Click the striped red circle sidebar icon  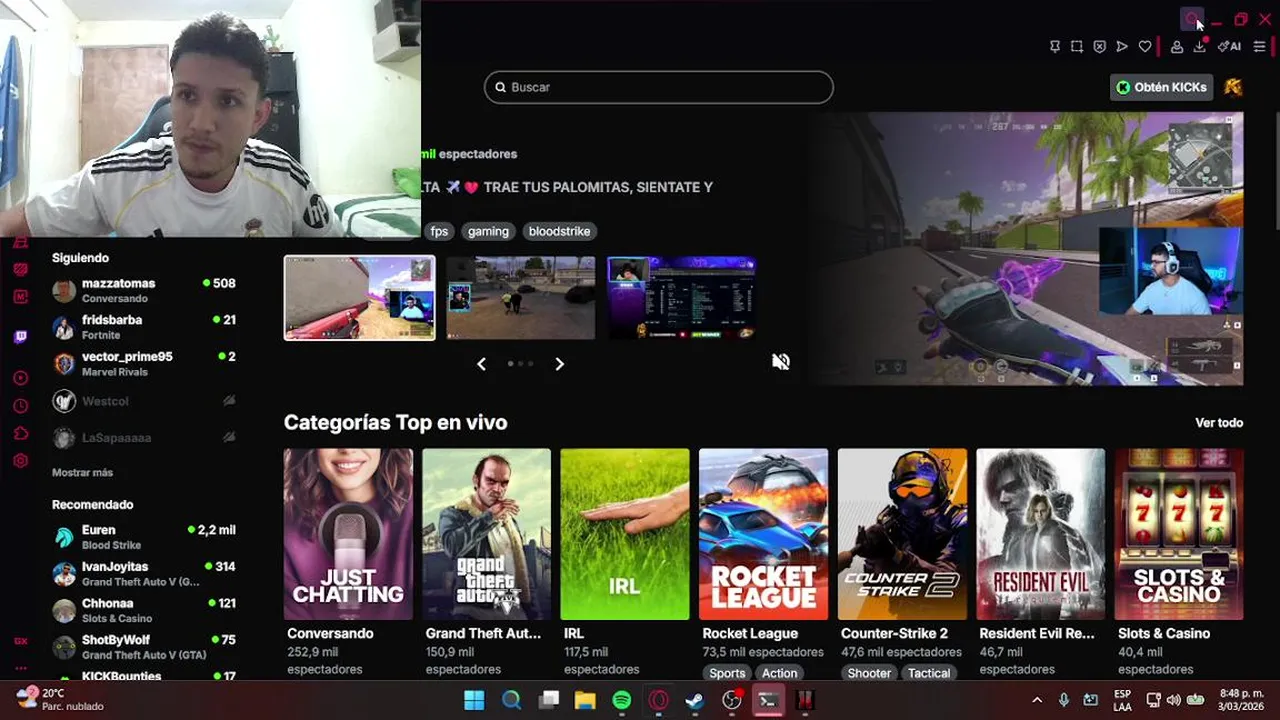21,269
